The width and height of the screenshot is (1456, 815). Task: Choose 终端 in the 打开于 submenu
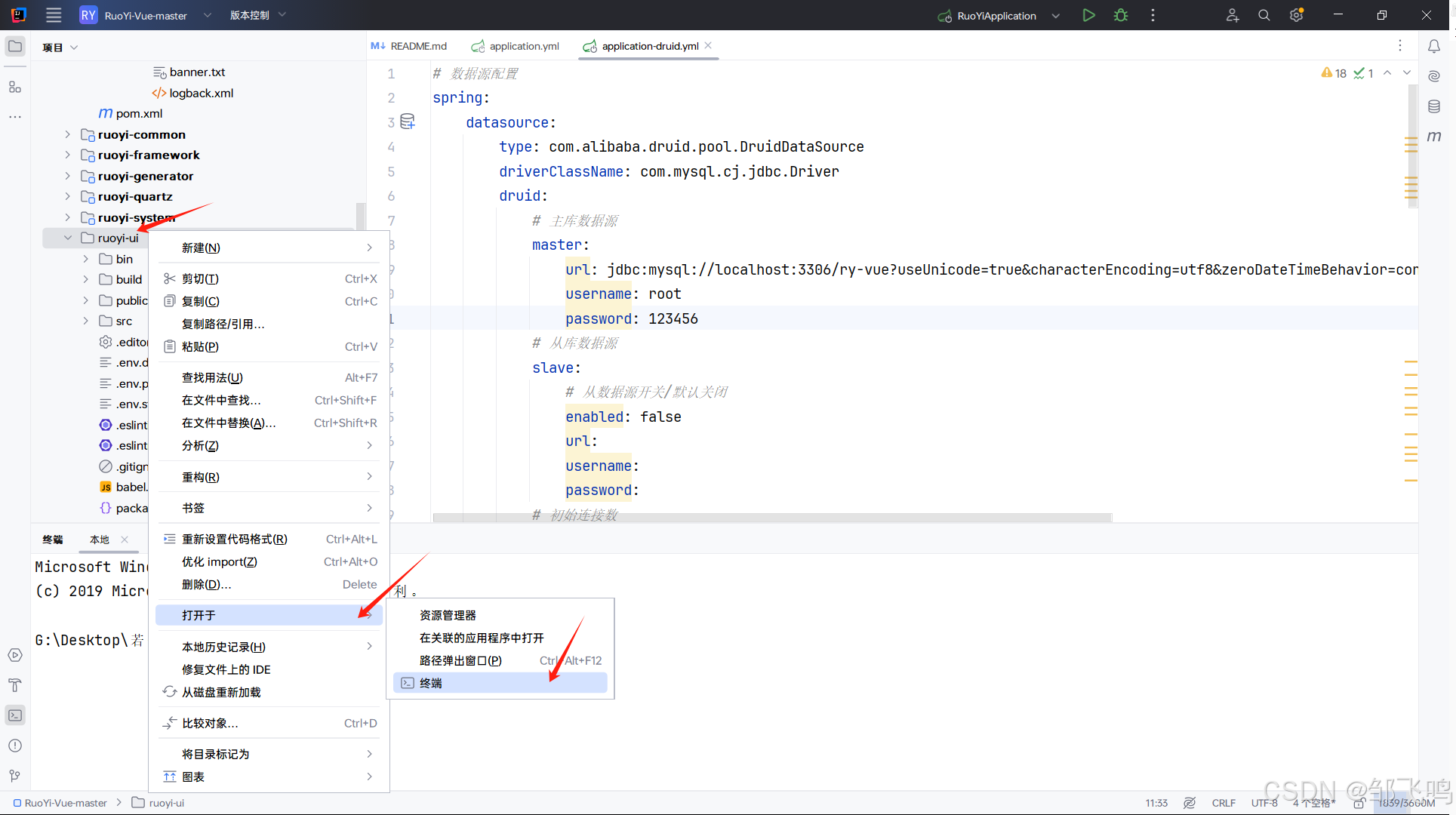[x=500, y=683]
